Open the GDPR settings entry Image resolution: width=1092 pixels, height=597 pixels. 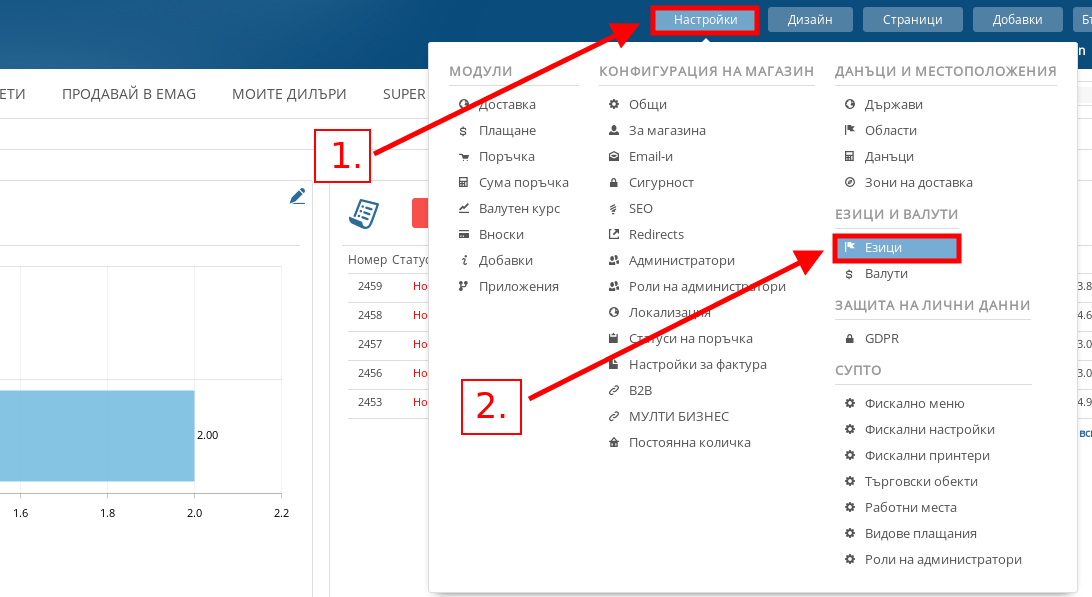click(881, 339)
